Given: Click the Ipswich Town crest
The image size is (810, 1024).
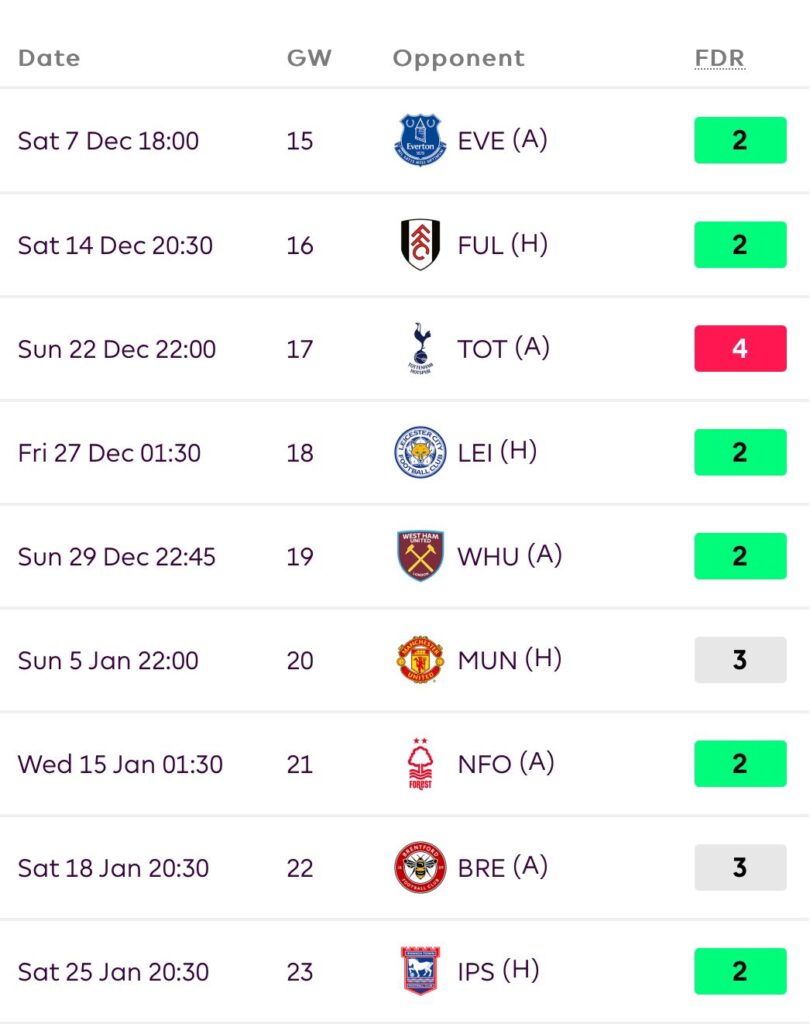Looking at the screenshot, I should pyautogui.click(x=420, y=971).
